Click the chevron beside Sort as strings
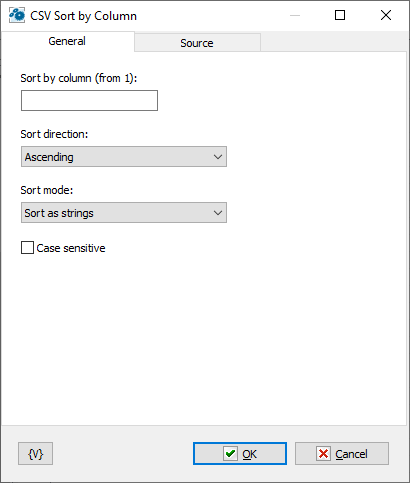The image size is (410, 483). [x=218, y=213]
